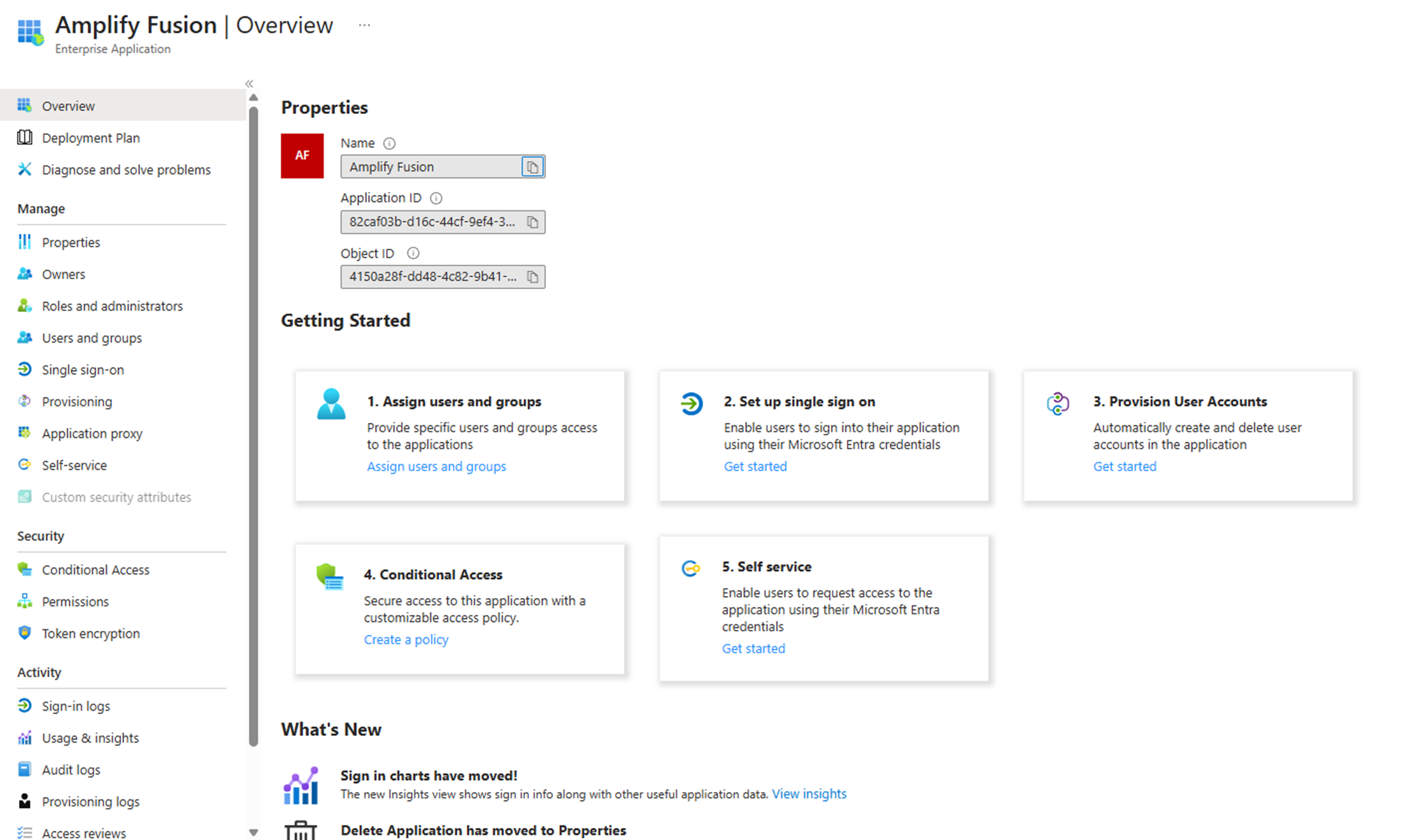Click the Sign in charts graph icon
Image resolution: width=1401 pixels, height=840 pixels.
click(301, 785)
